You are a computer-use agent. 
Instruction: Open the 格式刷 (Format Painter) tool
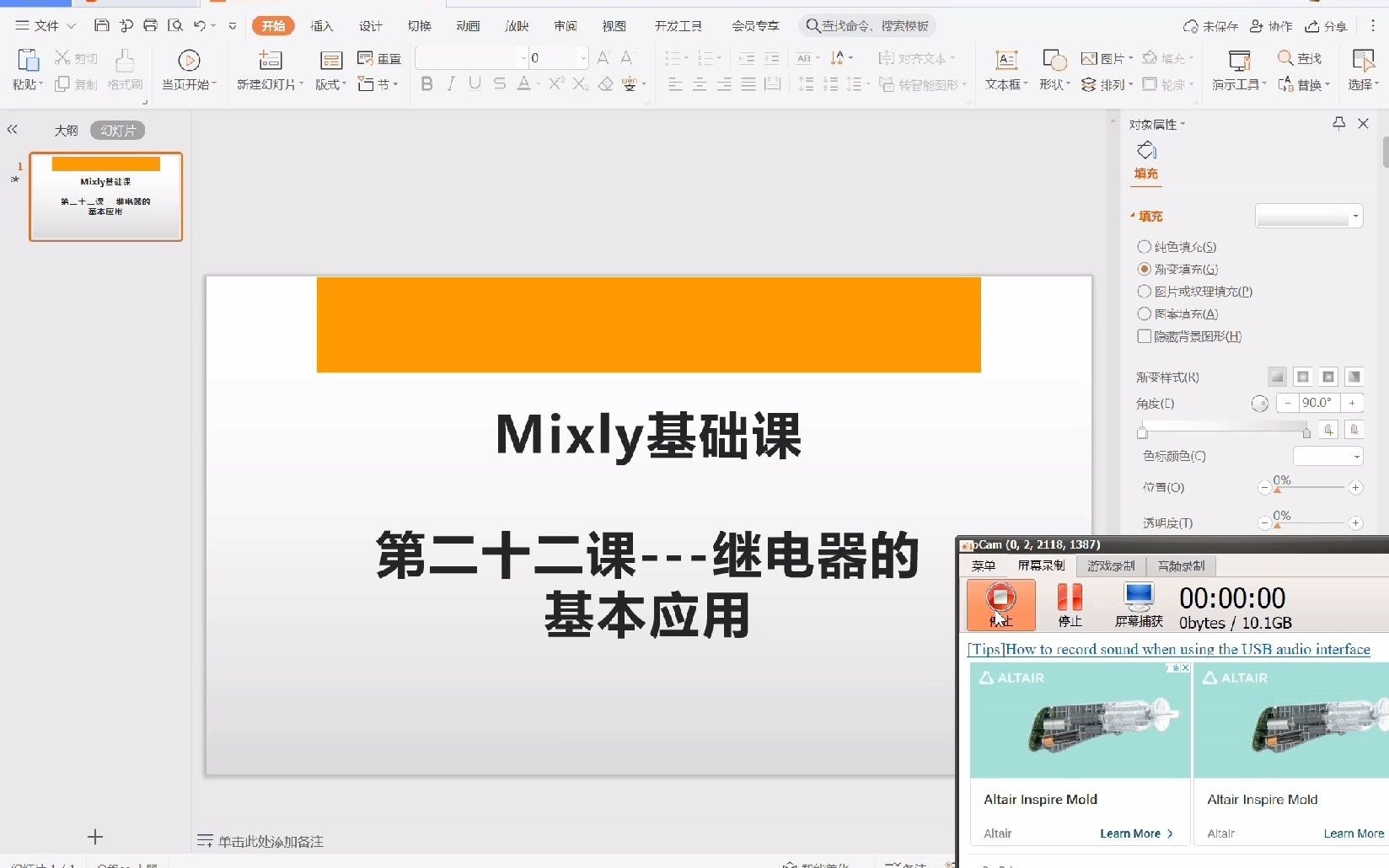(124, 67)
